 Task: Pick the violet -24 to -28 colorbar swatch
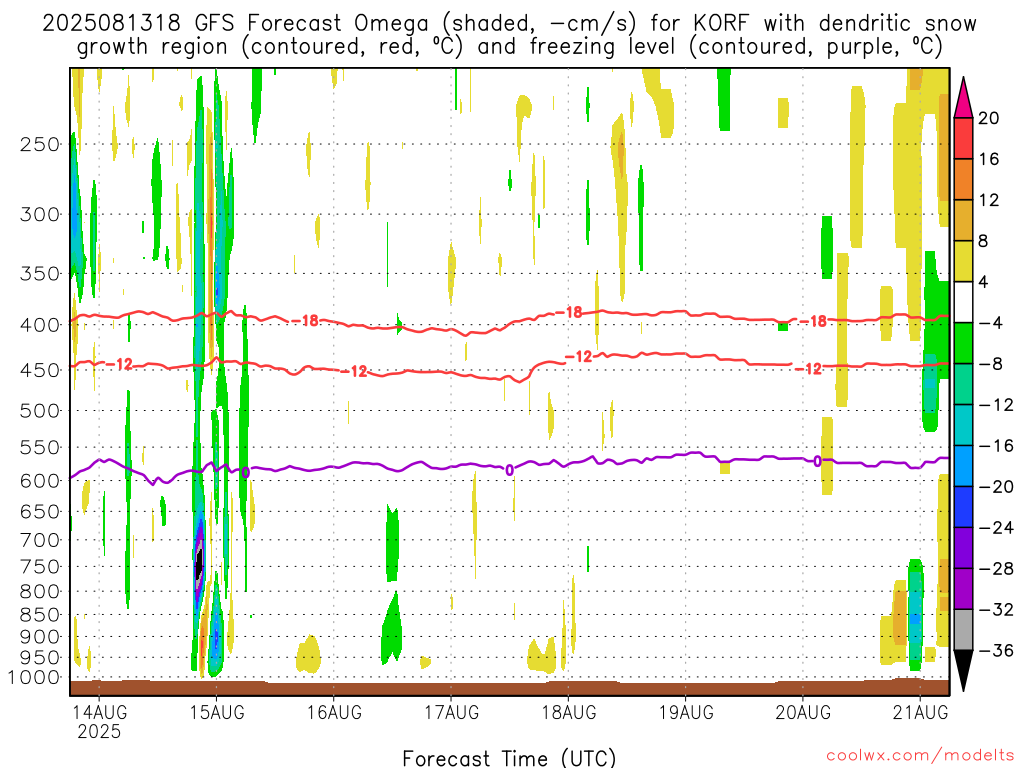pos(963,548)
